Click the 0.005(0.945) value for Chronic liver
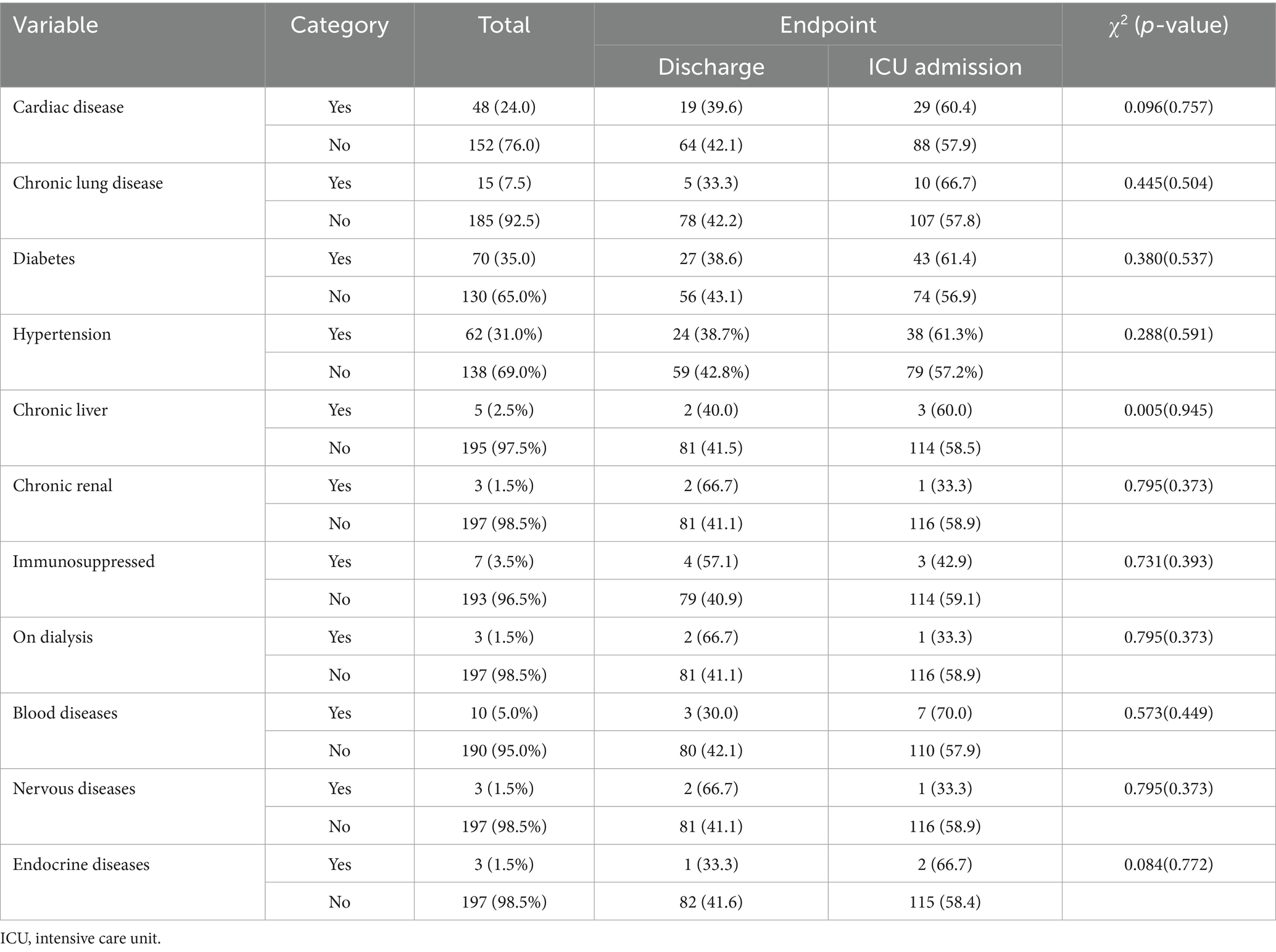 (x=1168, y=410)
